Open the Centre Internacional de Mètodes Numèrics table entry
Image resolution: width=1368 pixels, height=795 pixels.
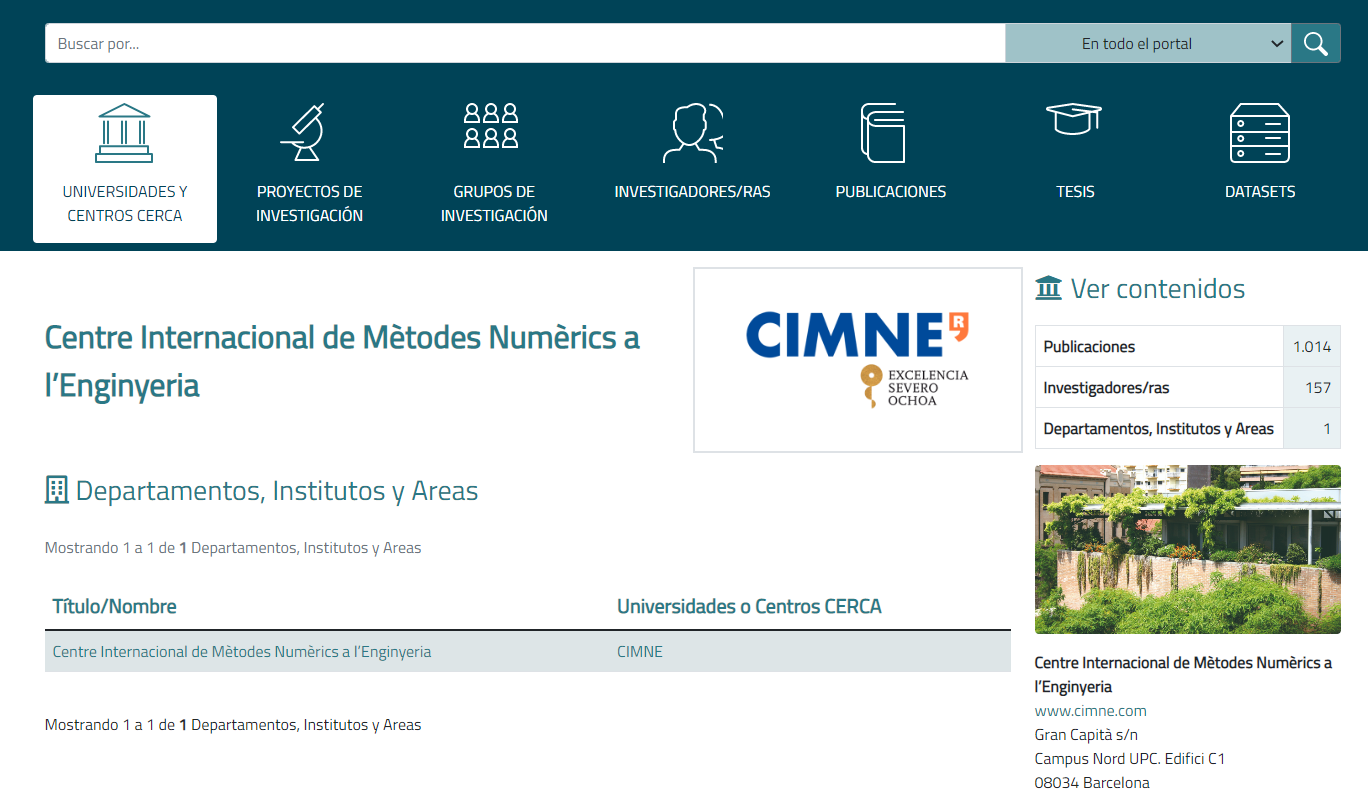[242, 652]
